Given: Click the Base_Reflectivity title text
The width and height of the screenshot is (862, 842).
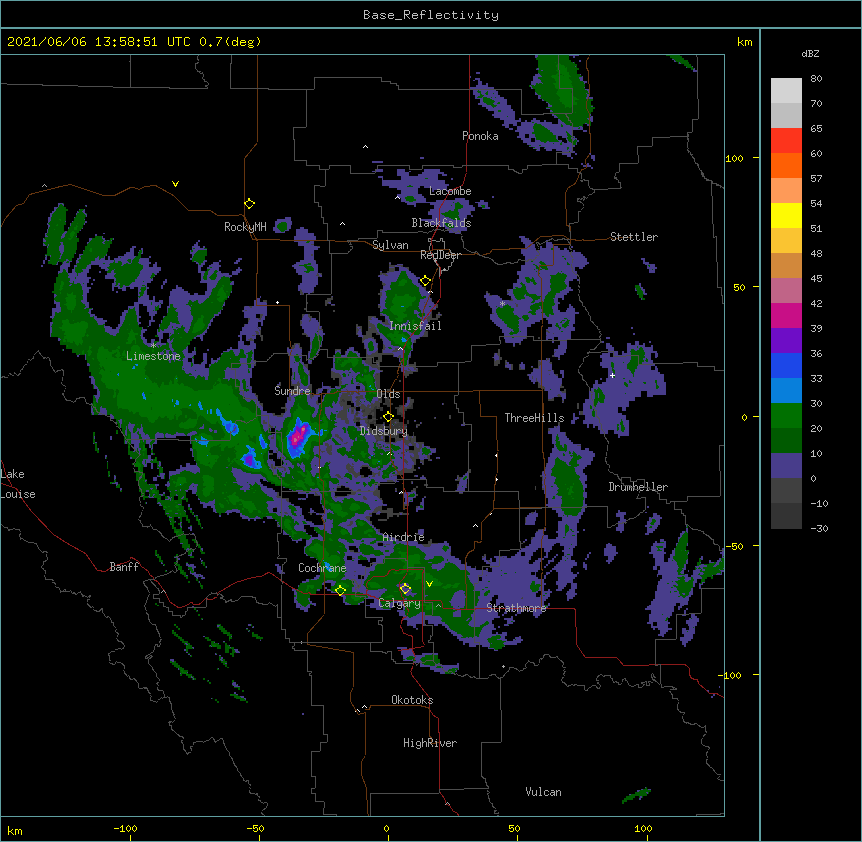Looking at the screenshot, I should (431, 15).
